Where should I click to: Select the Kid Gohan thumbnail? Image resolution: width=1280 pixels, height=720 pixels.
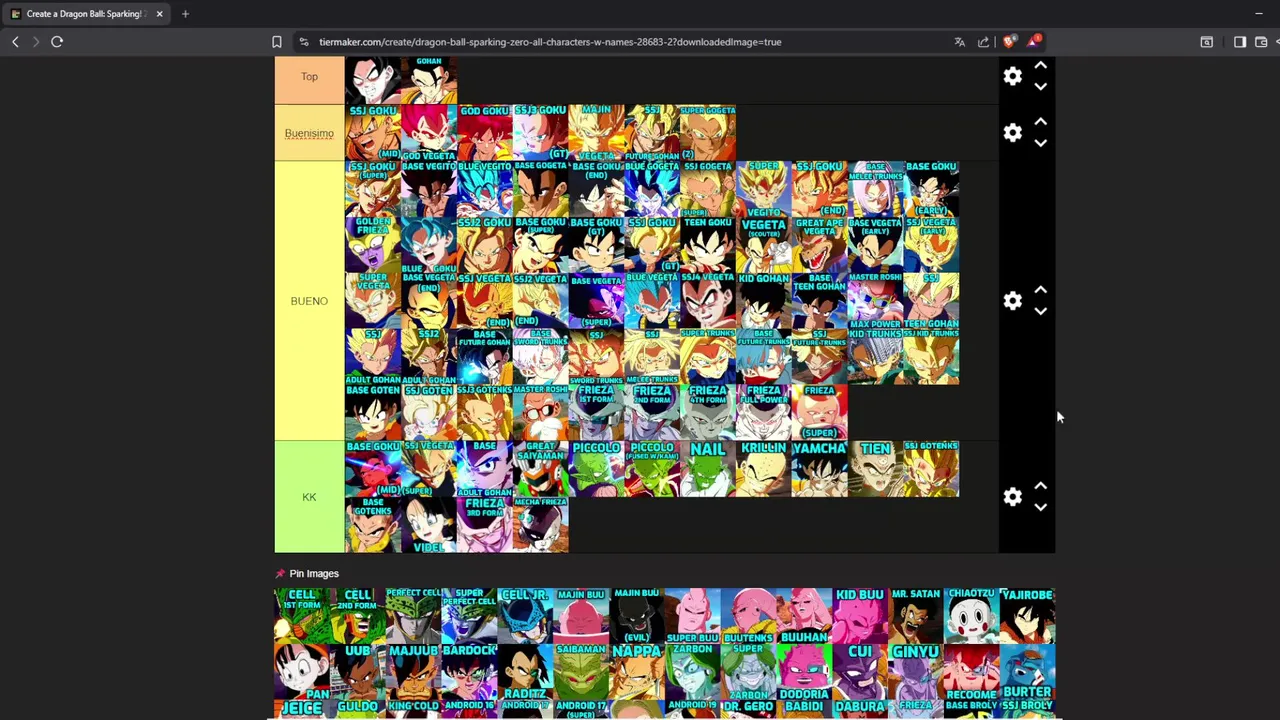click(x=764, y=301)
